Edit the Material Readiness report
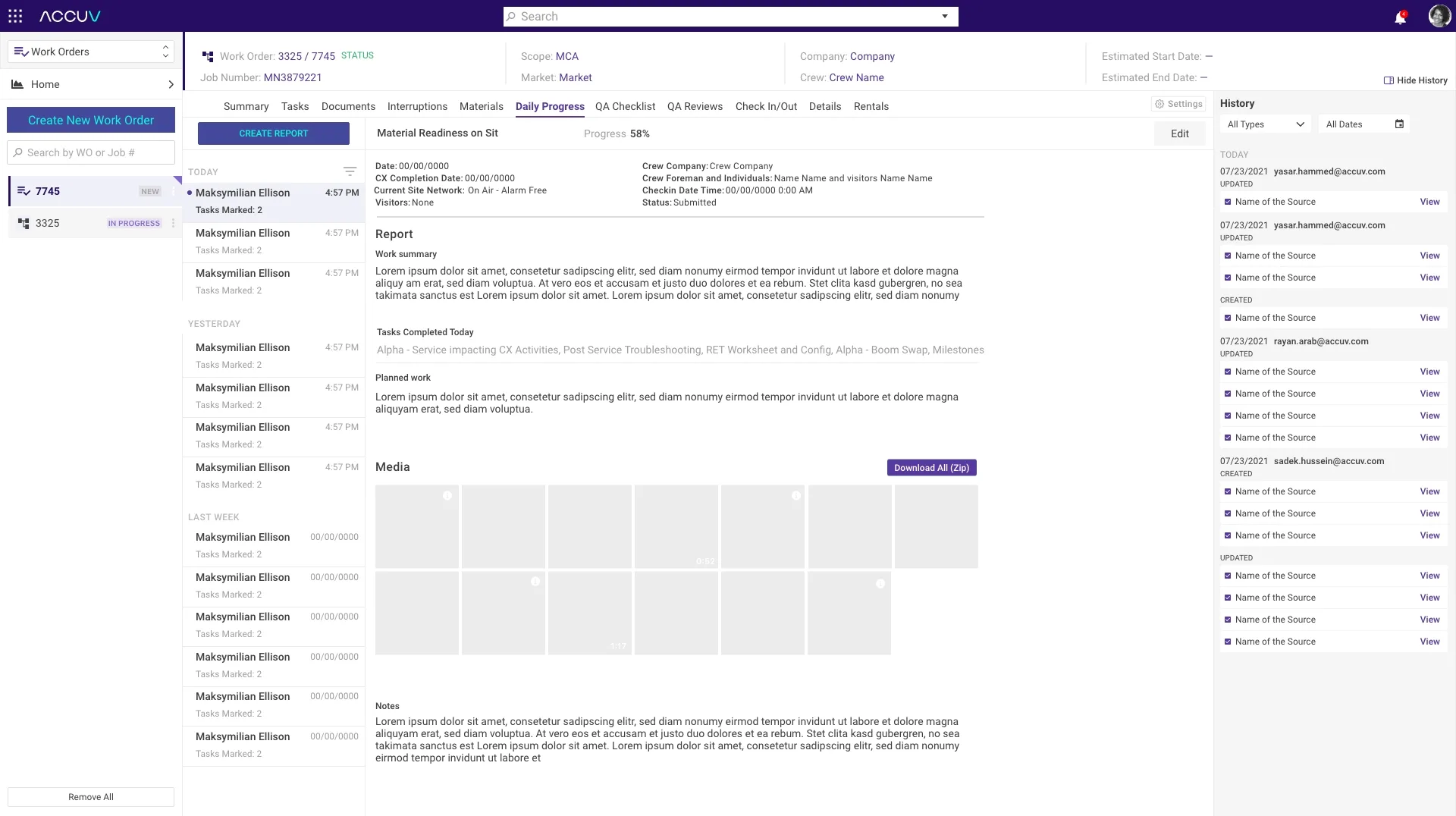Screen dimensions: 1456x816 1180,133
